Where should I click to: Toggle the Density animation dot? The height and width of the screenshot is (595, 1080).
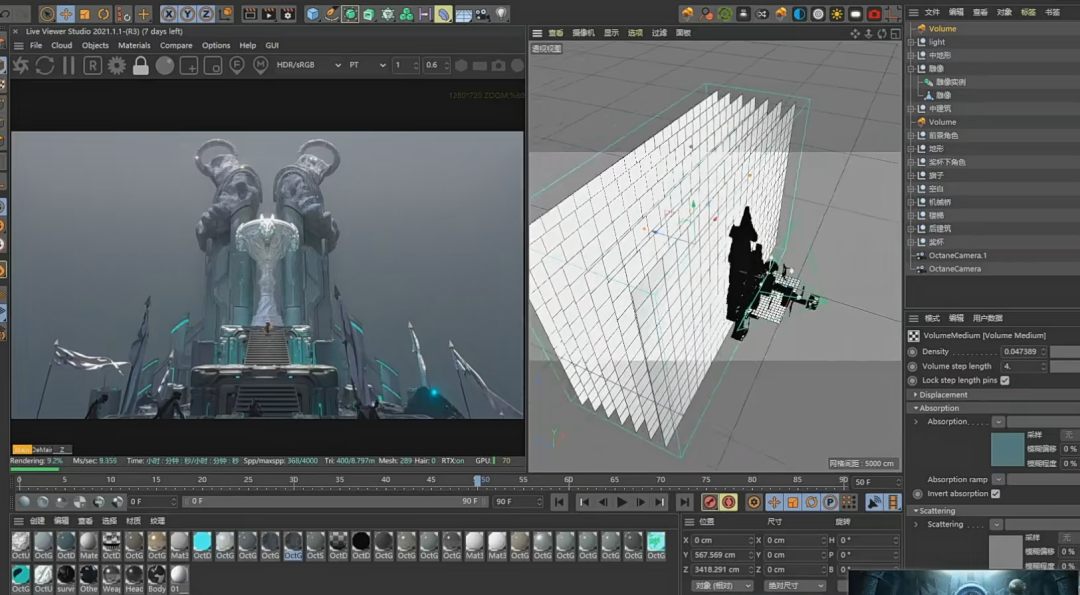(912, 352)
